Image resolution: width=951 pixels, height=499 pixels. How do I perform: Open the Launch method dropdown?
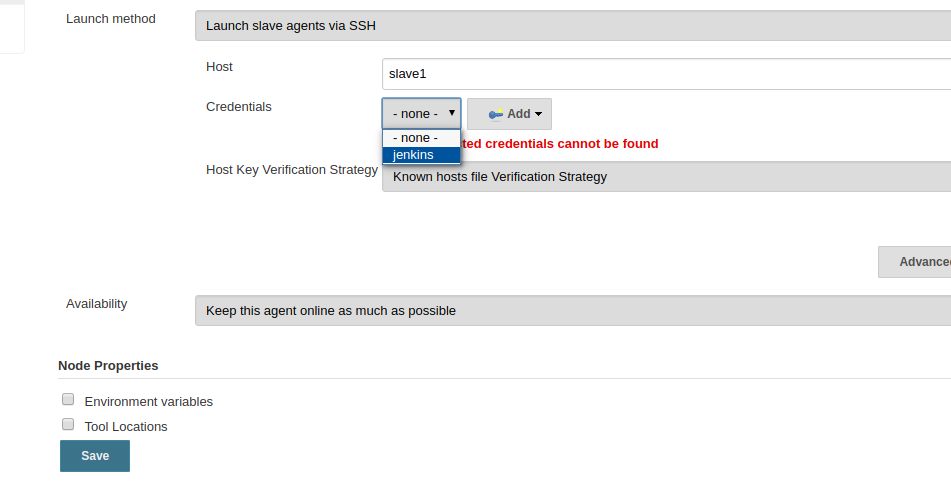click(573, 25)
